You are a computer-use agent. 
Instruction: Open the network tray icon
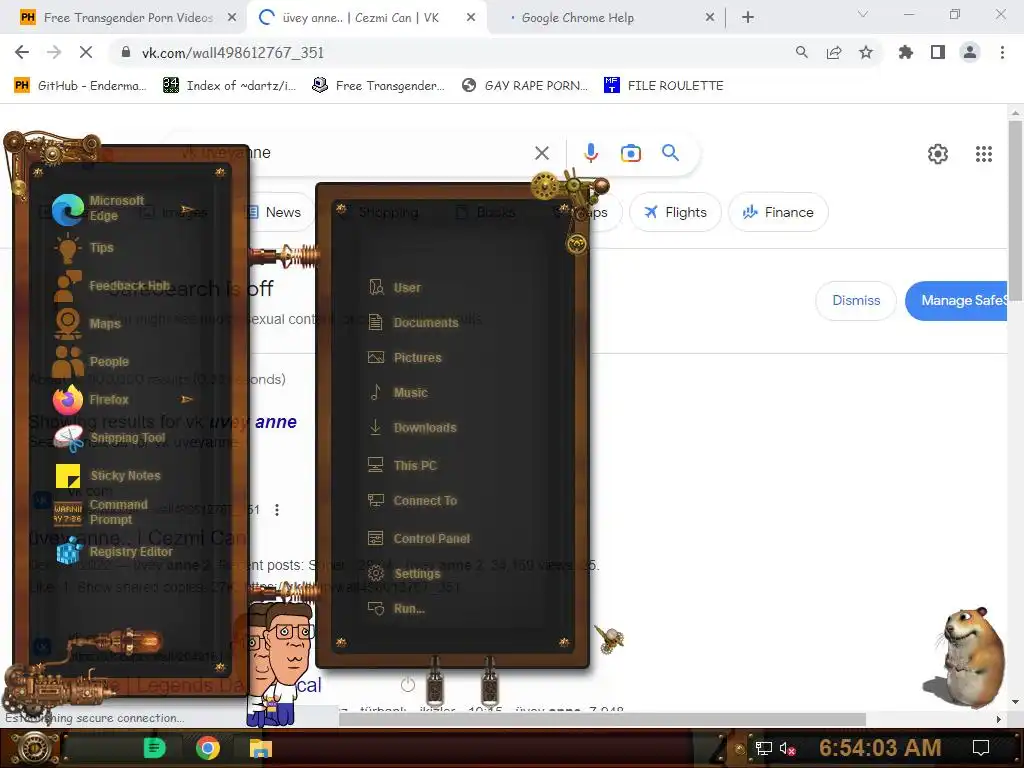point(763,748)
